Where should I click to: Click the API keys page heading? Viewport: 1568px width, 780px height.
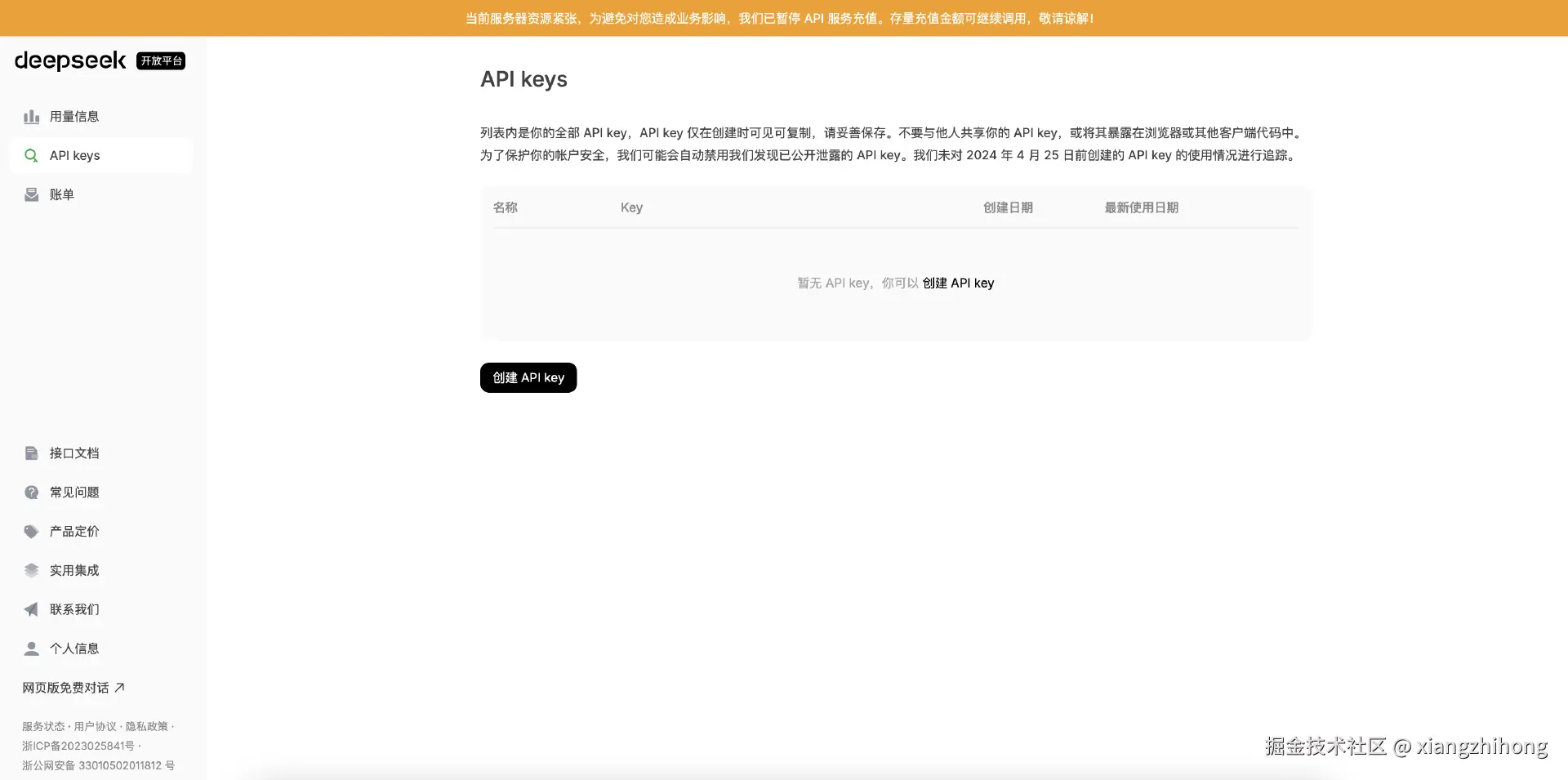pos(523,79)
